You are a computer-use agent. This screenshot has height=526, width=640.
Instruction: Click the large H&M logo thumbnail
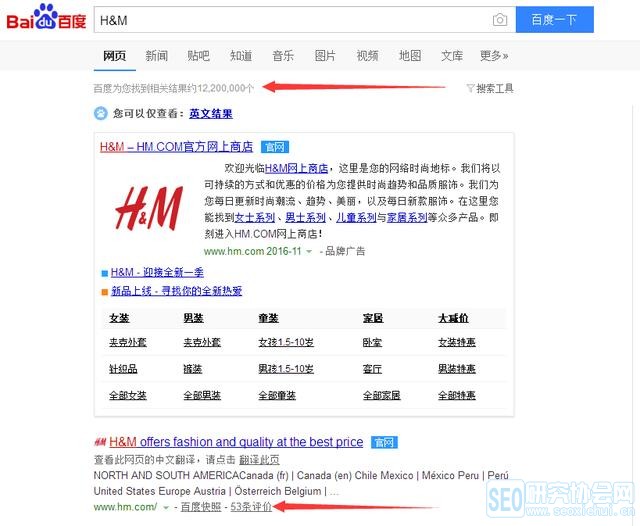pos(149,208)
